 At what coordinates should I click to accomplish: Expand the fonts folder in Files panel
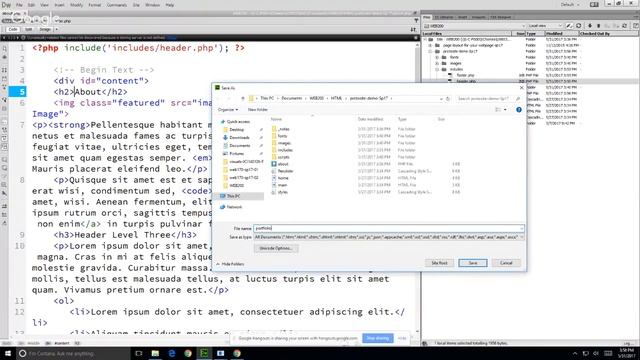coord(438,58)
